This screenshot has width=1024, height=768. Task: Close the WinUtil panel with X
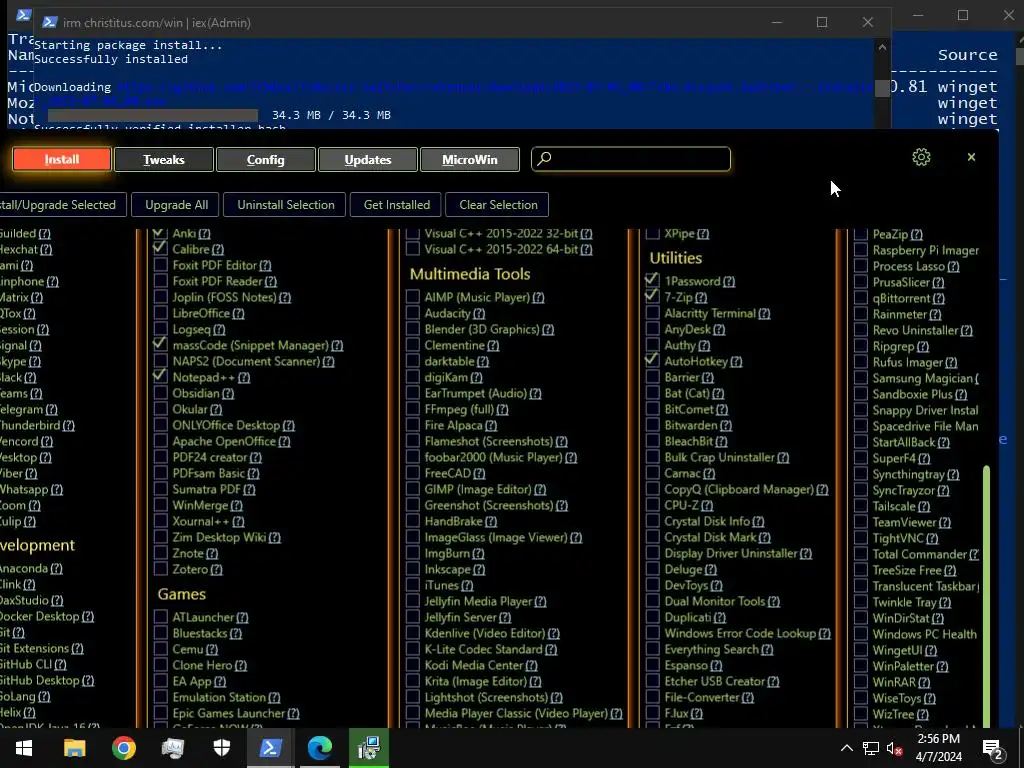coord(971,157)
